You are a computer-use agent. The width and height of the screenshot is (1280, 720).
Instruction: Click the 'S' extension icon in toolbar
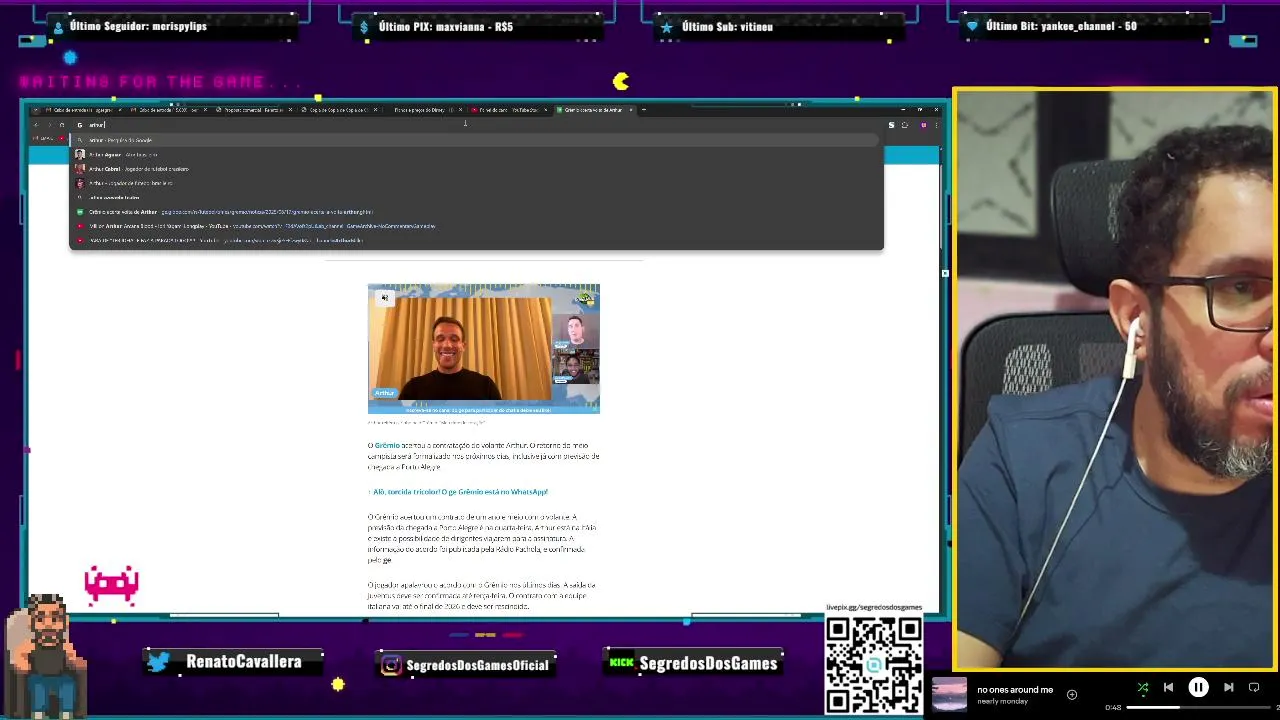click(x=891, y=125)
